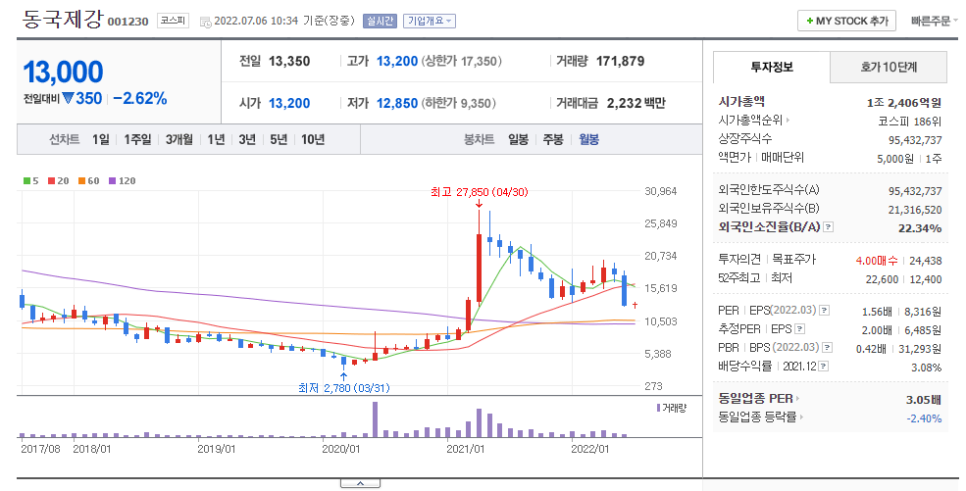
Task: Select the 1년 line chart period
Action: click(216, 140)
